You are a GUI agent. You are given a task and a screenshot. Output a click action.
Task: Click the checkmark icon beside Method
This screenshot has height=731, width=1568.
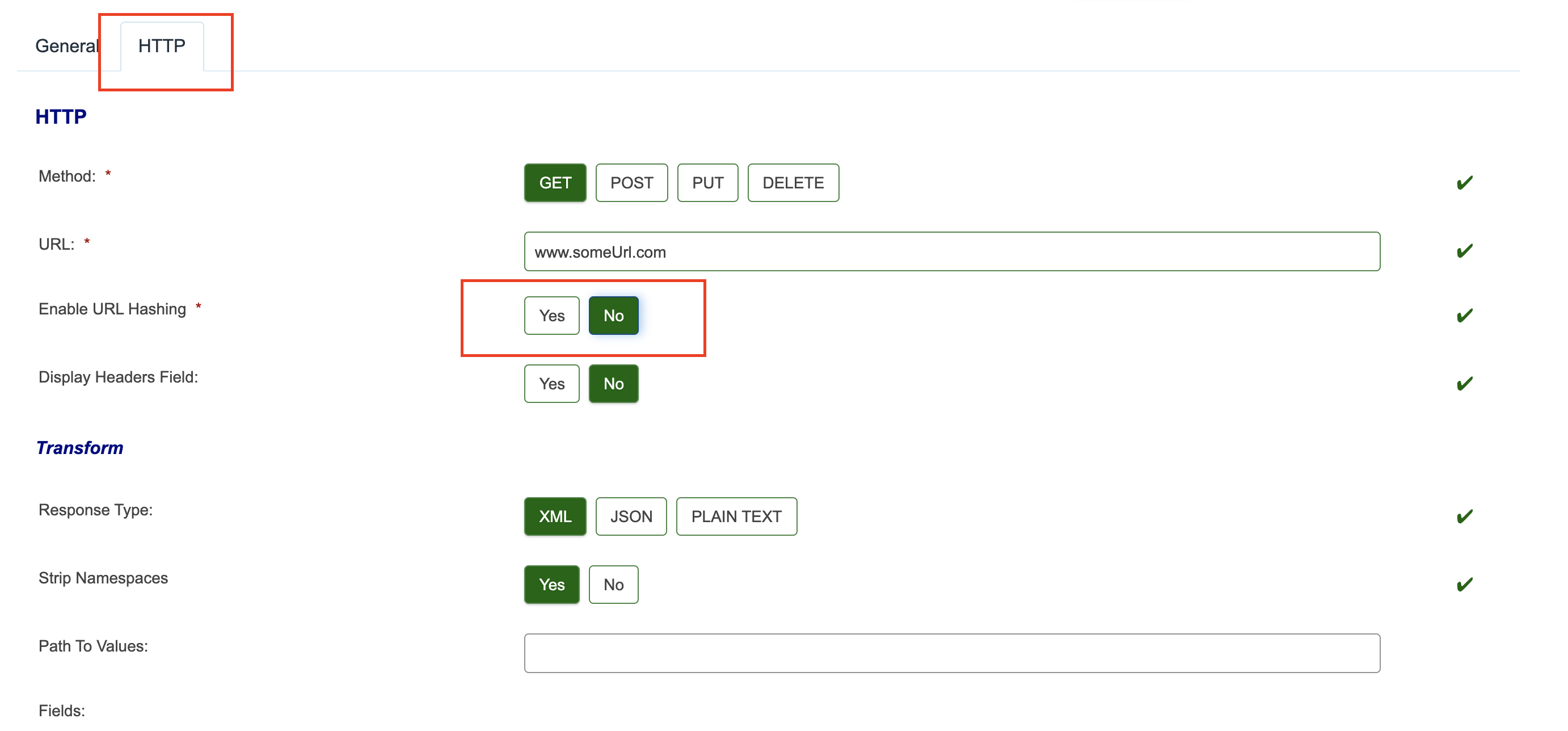[1464, 183]
